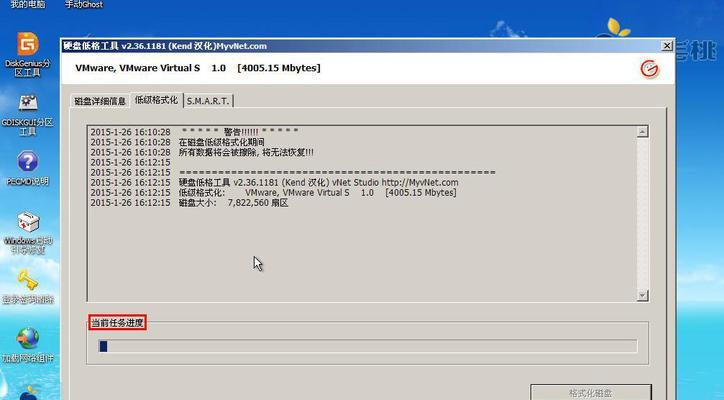The height and width of the screenshot is (400, 724).
Task: Click the 当前任务进度 group label
Action: tap(117, 323)
